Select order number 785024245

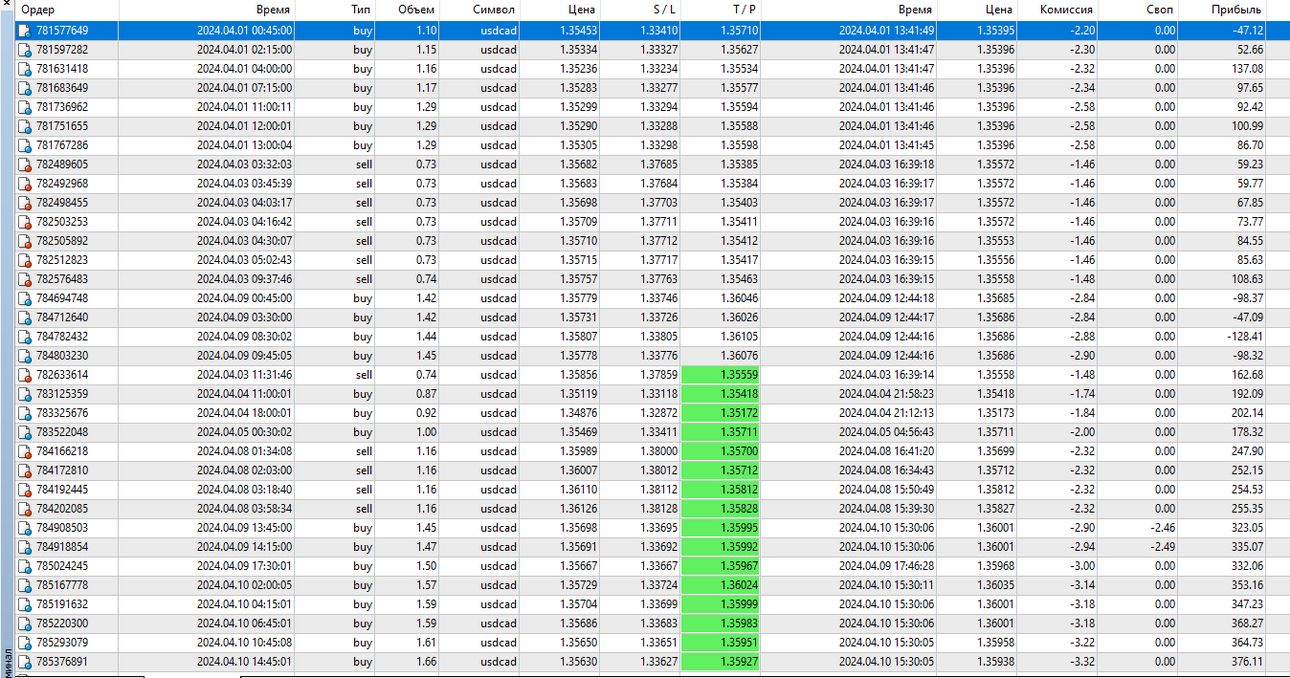point(62,566)
